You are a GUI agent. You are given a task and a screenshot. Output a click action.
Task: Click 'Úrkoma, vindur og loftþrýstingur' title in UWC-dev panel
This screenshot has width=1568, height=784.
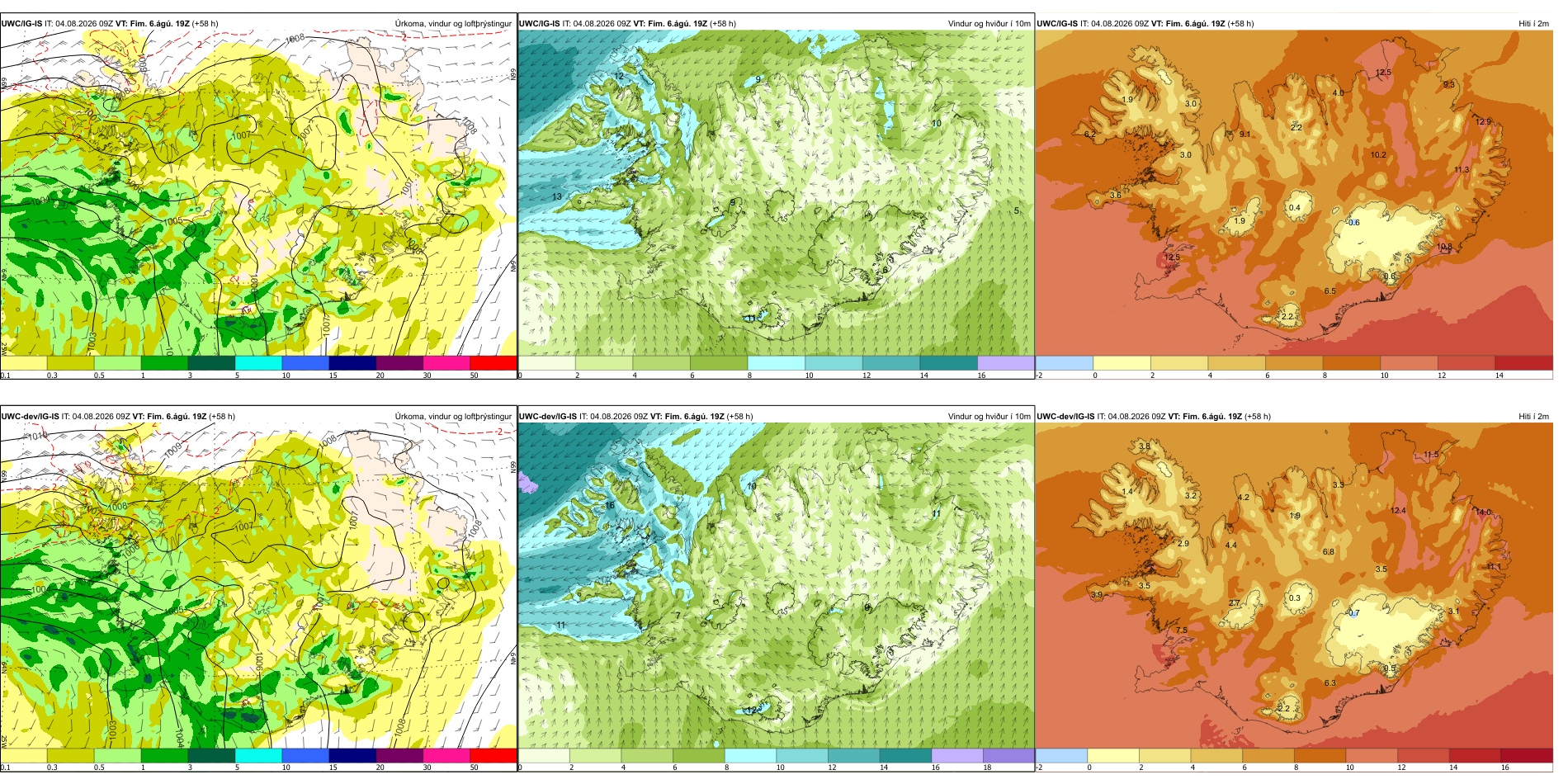tap(453, 417)
